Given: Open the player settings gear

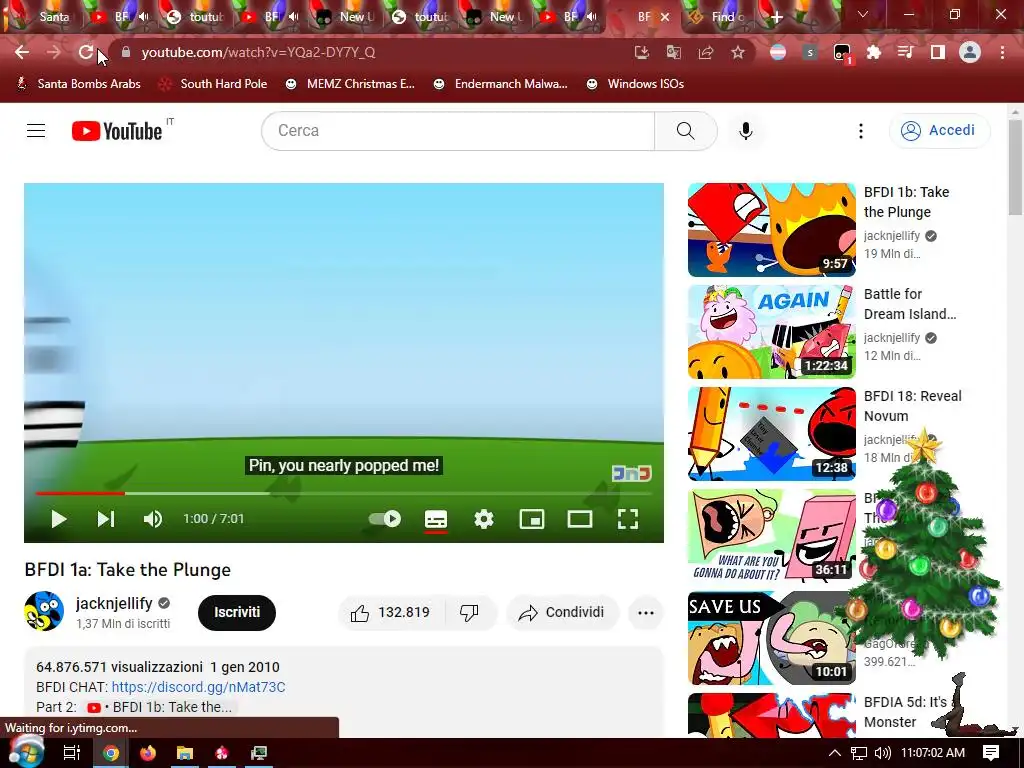Looking at the screenshot, I should click(x=484, y=519).
